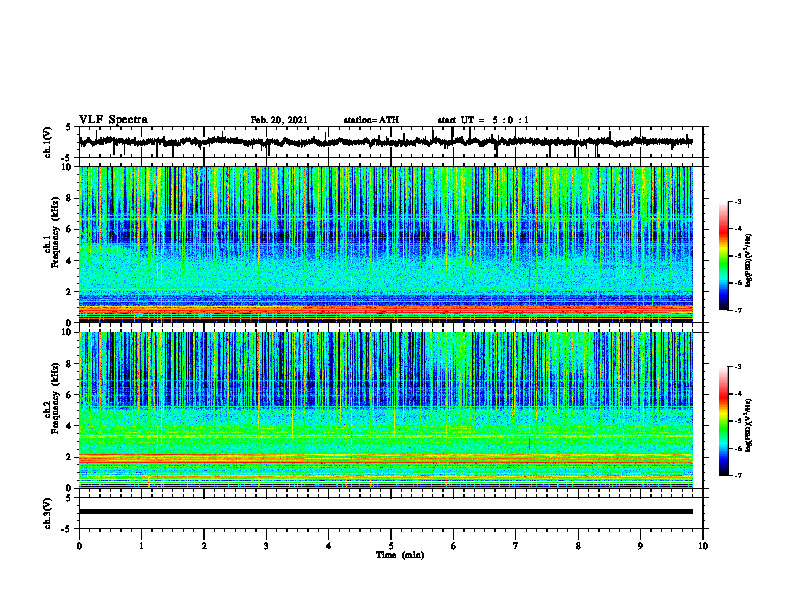
Task: Click the "ch.1(V)" waveform axis label
Action: (x=48, y=142)
